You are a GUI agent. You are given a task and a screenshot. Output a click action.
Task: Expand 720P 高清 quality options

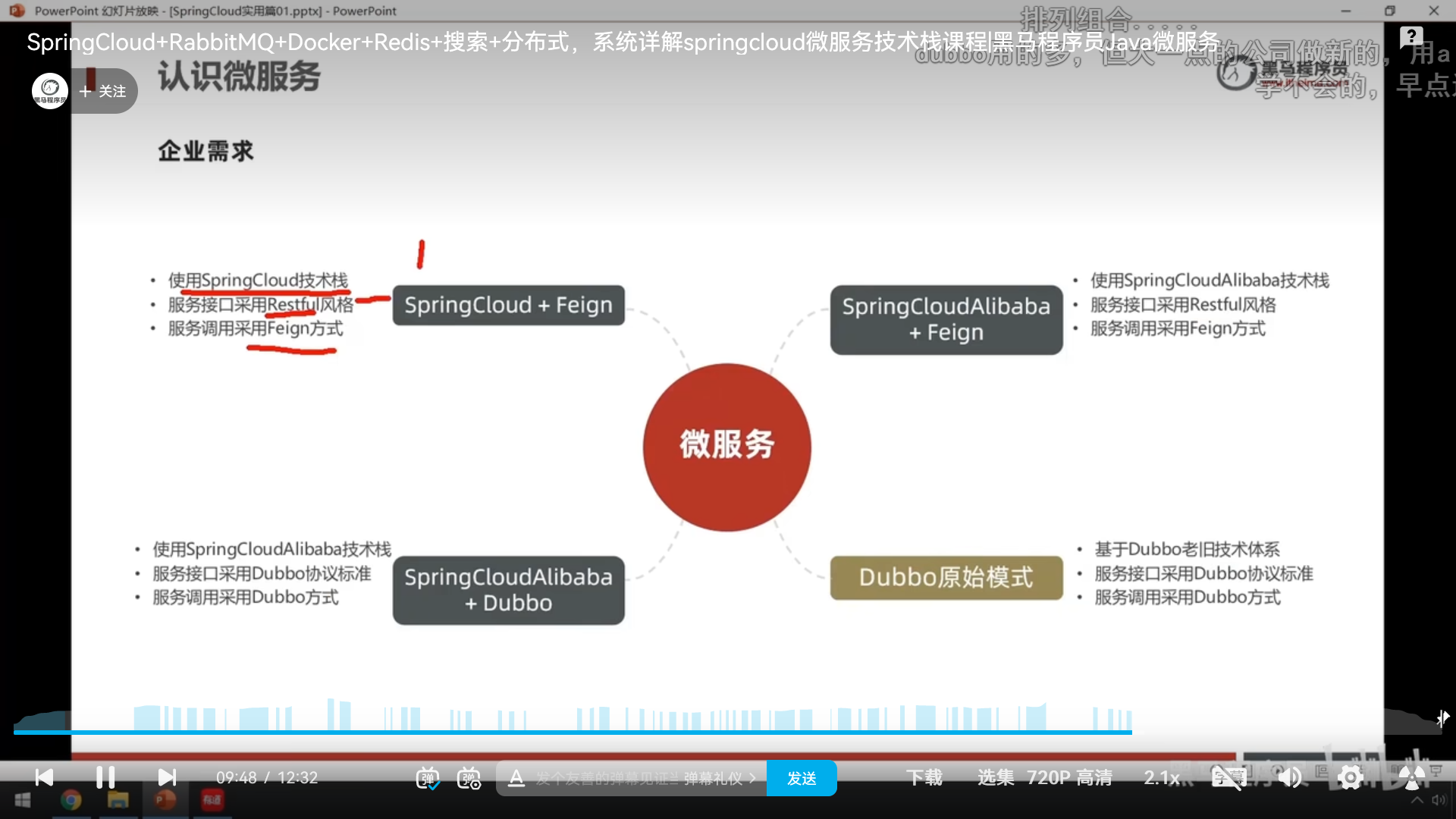pos(1069,777)
